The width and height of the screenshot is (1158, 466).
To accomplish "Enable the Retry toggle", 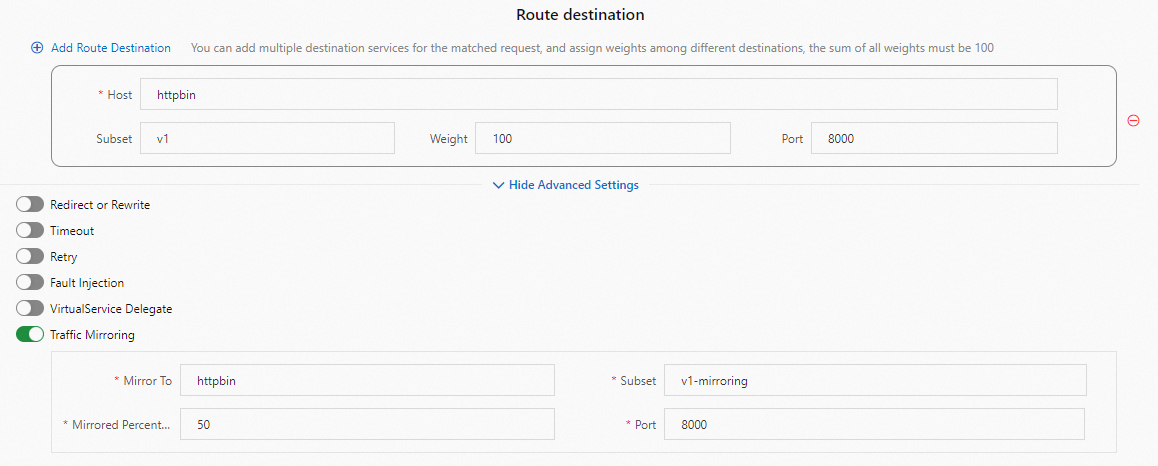I will 30,257.
